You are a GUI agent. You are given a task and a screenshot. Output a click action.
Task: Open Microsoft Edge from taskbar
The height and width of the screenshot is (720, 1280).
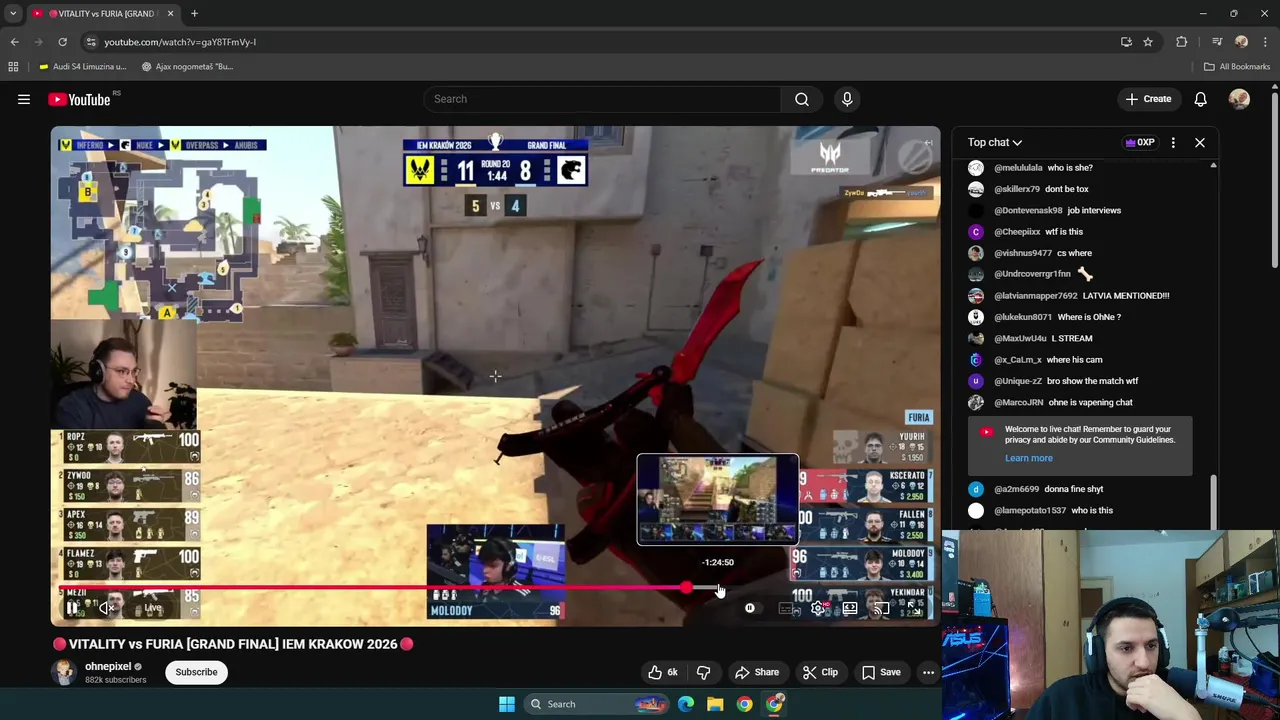pyautogui.click(x=686, y=704)
